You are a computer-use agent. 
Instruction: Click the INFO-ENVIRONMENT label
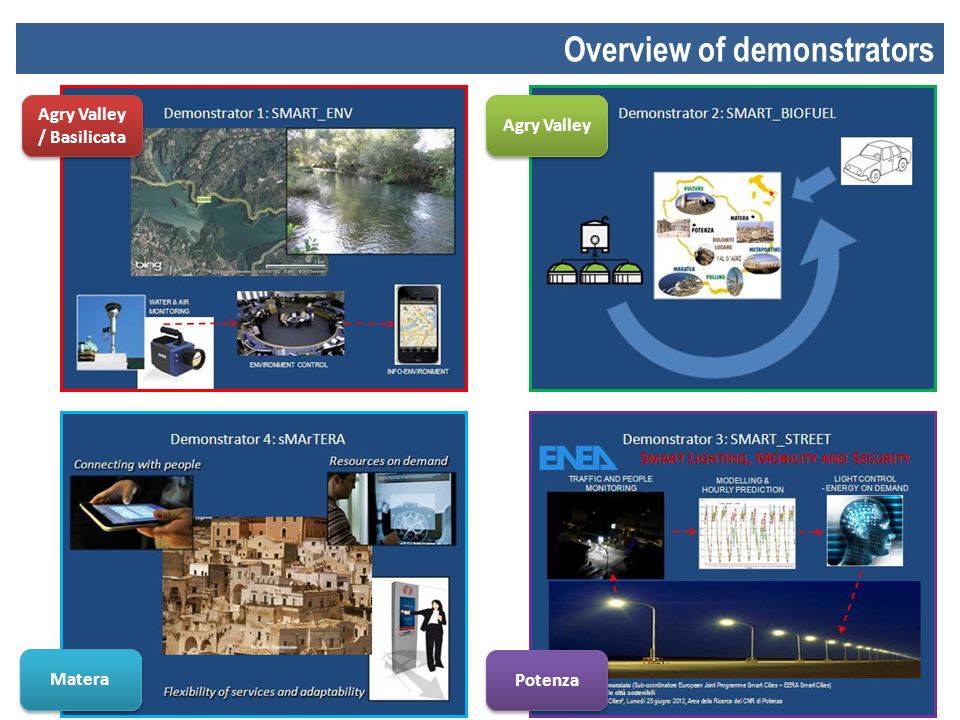tap(418, 372)
